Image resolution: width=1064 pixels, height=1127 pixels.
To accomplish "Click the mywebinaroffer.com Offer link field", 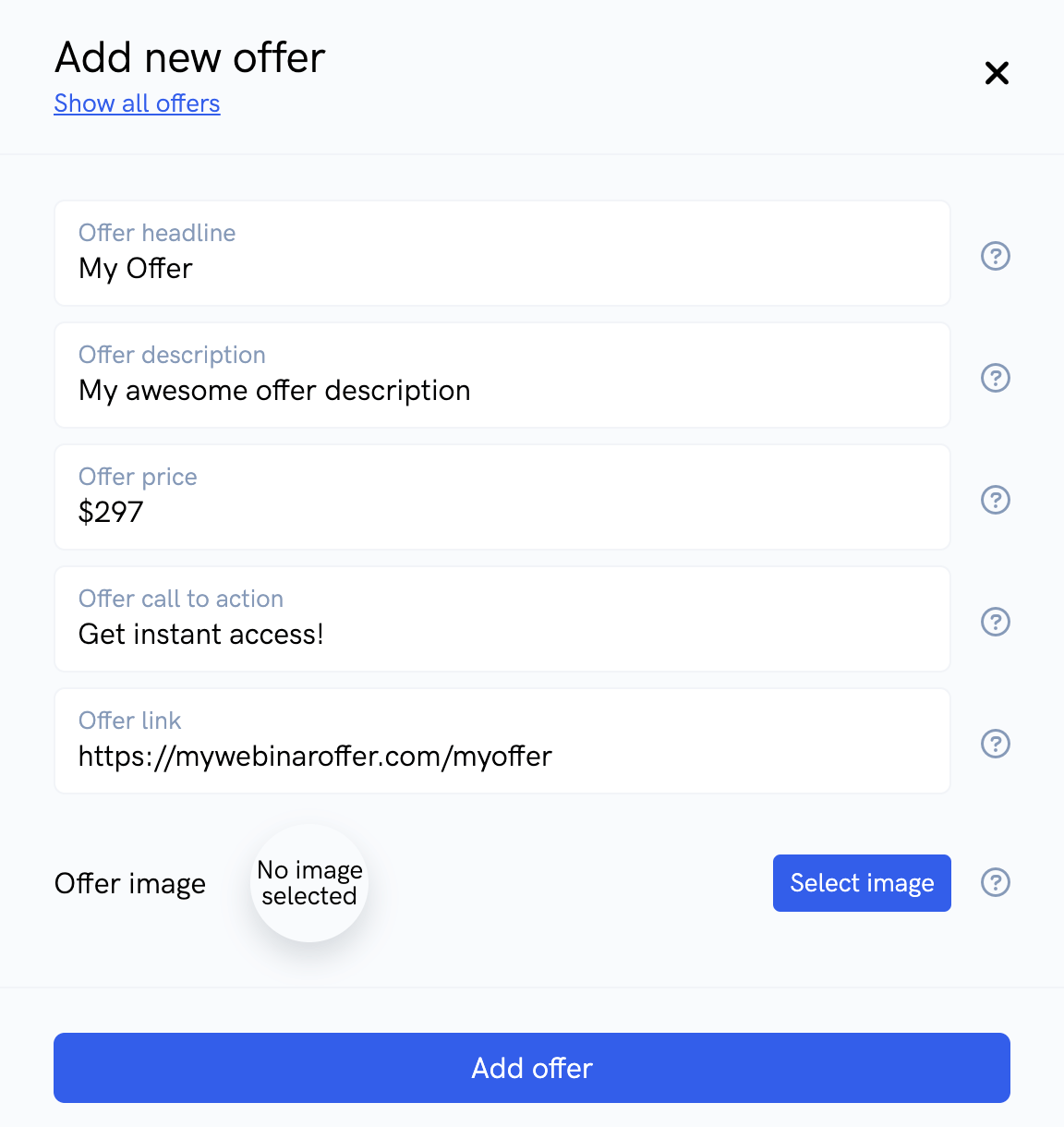I will (x=502, y=741).
